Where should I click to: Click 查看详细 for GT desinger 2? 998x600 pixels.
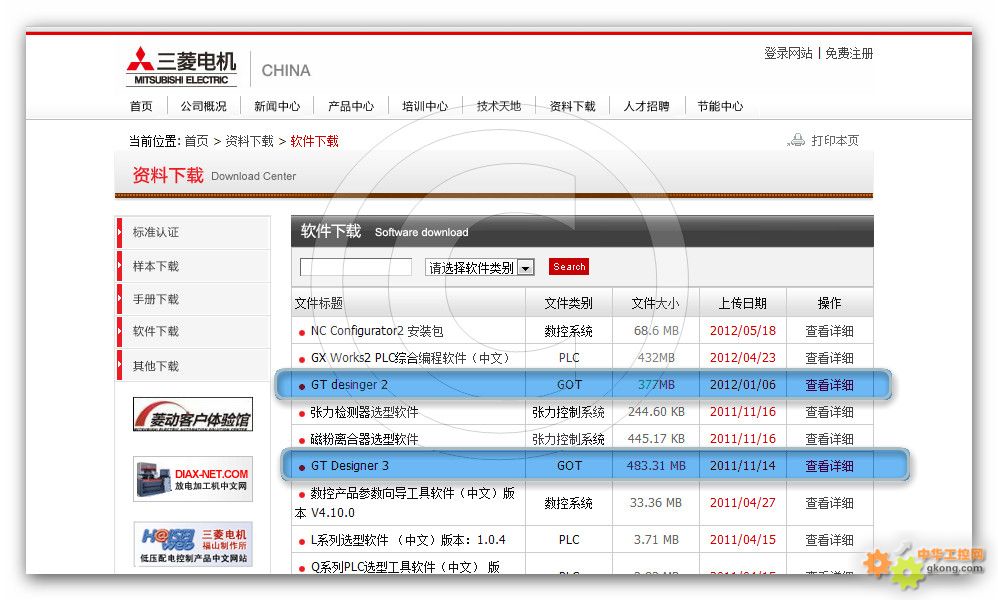tap(829, 385)
